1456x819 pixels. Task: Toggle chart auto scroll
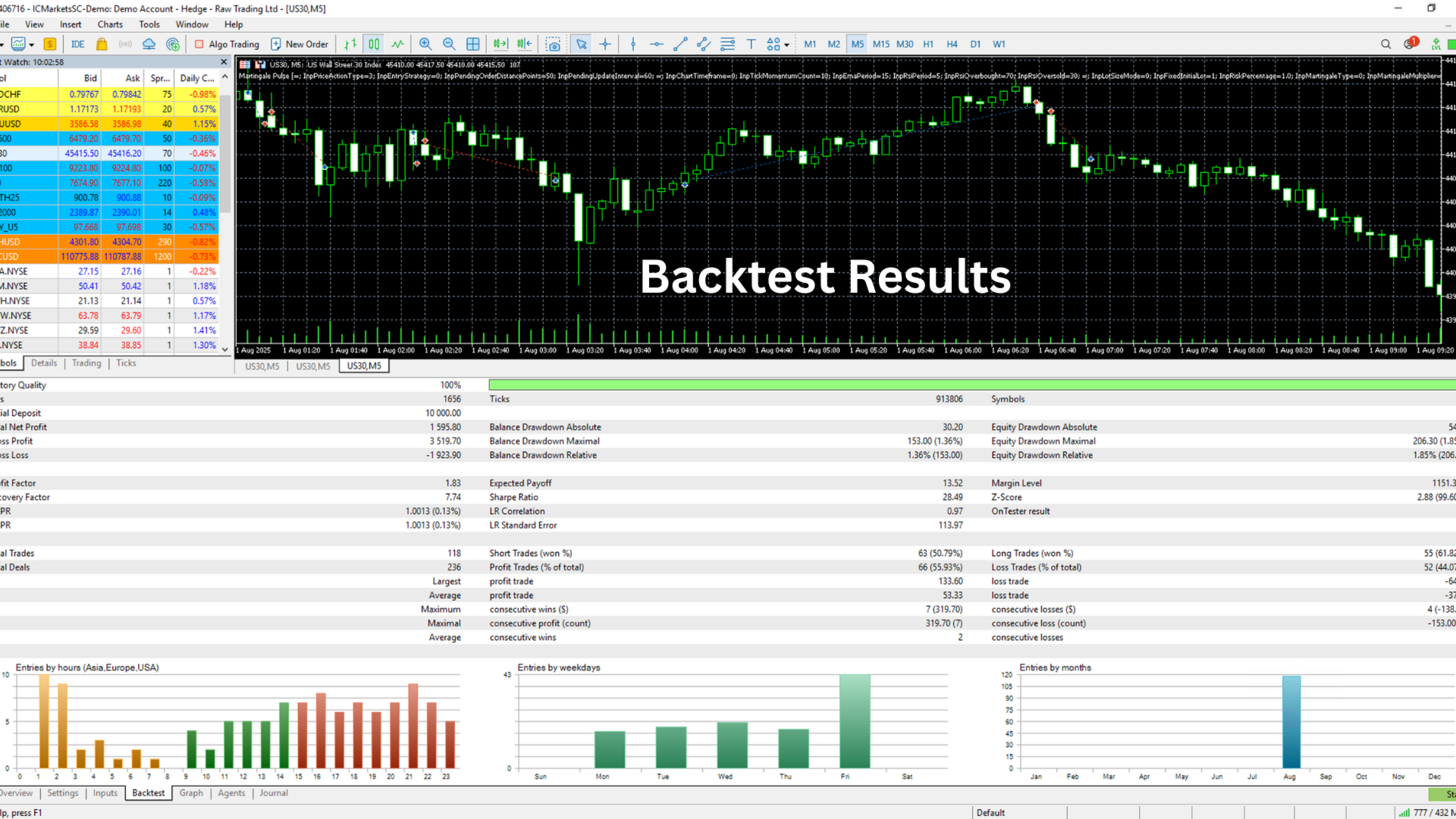(500, 44)
